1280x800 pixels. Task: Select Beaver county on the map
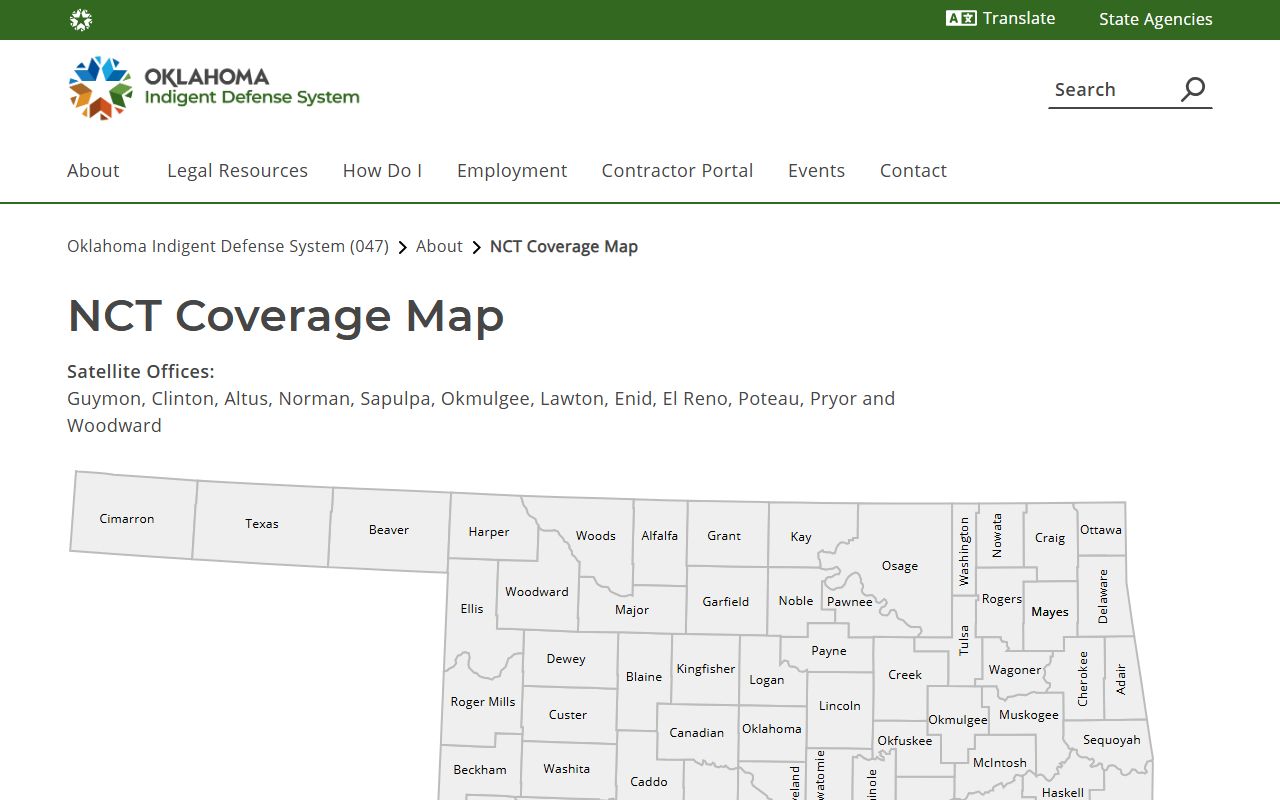[389, 529]
